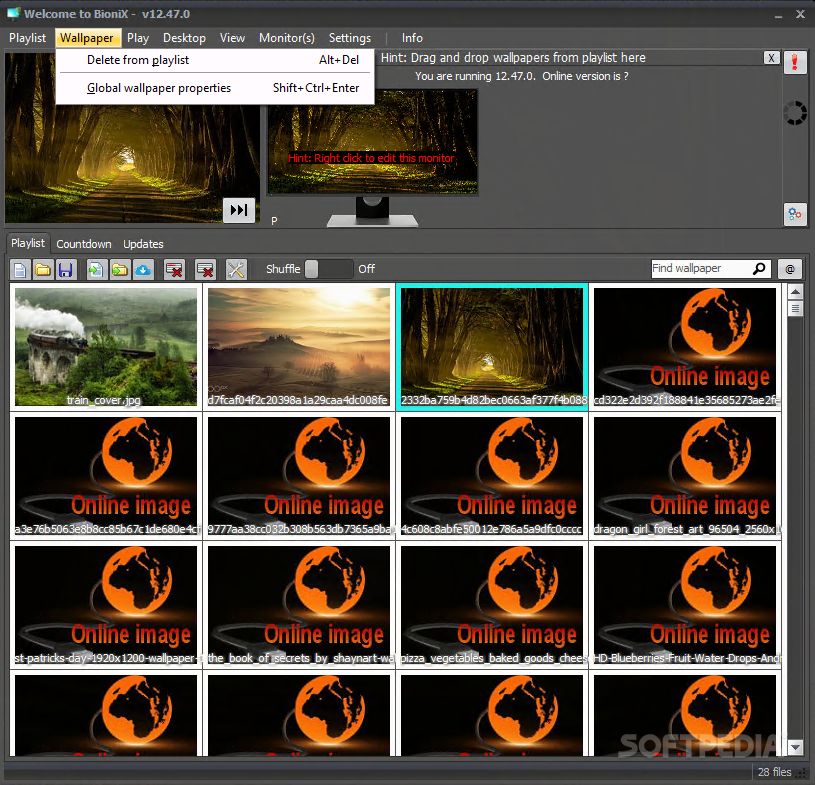Click the cloud download icon
Screen dimensions: 815x785
pos(143,269)
